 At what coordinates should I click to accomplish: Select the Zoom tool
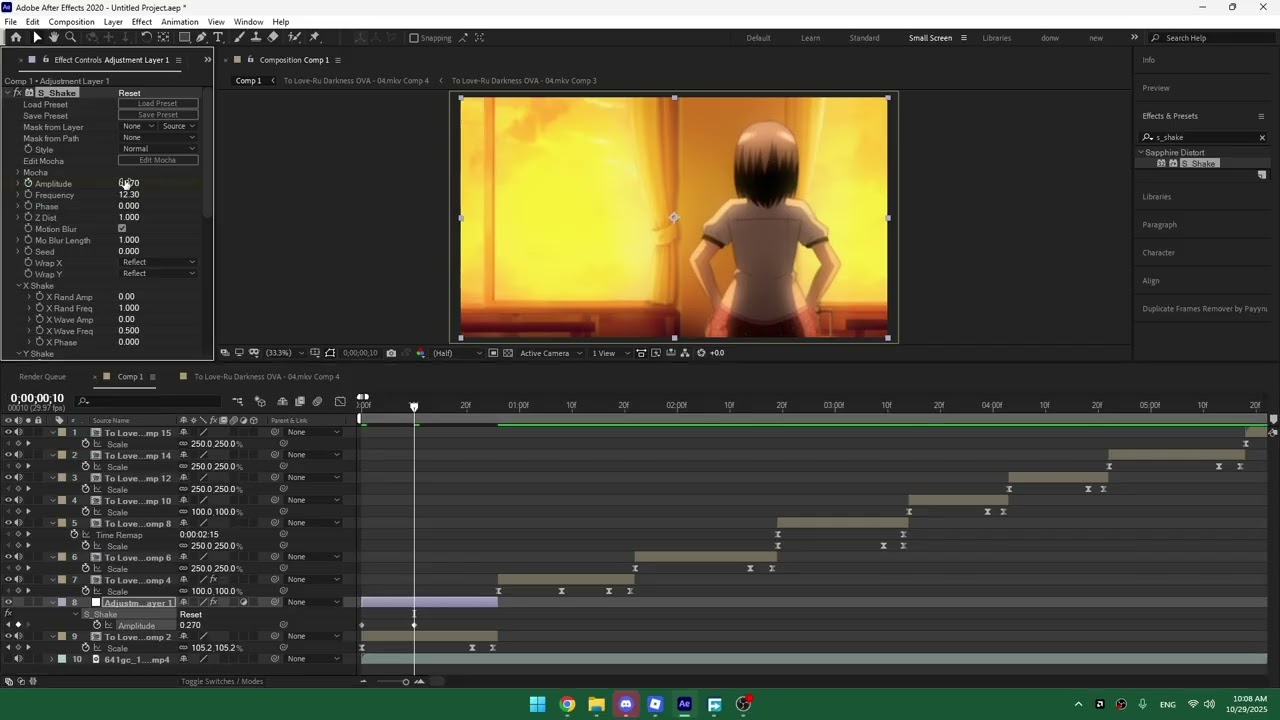pyautogui.click(x=70, y=37)
